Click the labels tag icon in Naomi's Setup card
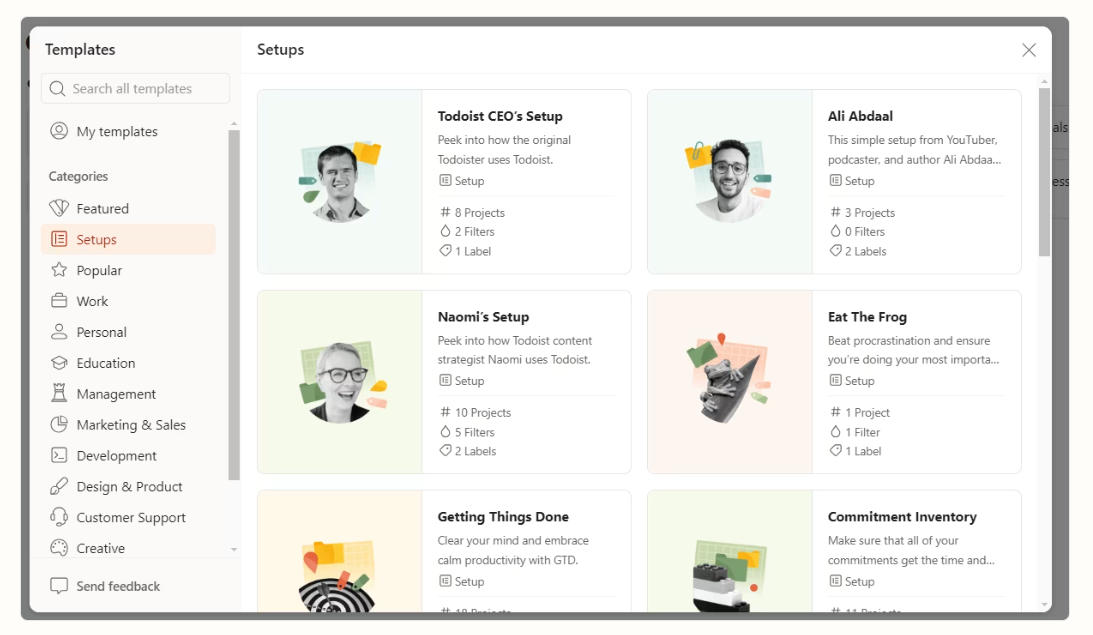The width and height of the screenshot is (1093, 635). point(445,450)
